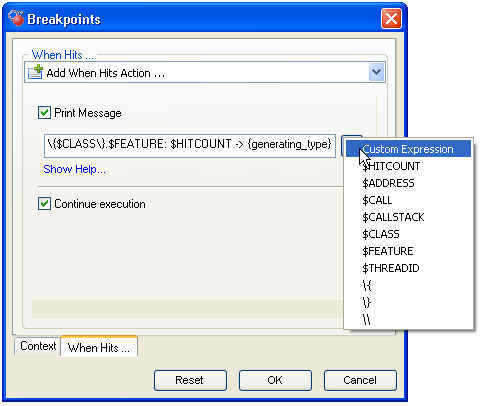The height and width of the screenshot is (406, 482).
Task: Click into the print message text field
Action: coord(190,145)
